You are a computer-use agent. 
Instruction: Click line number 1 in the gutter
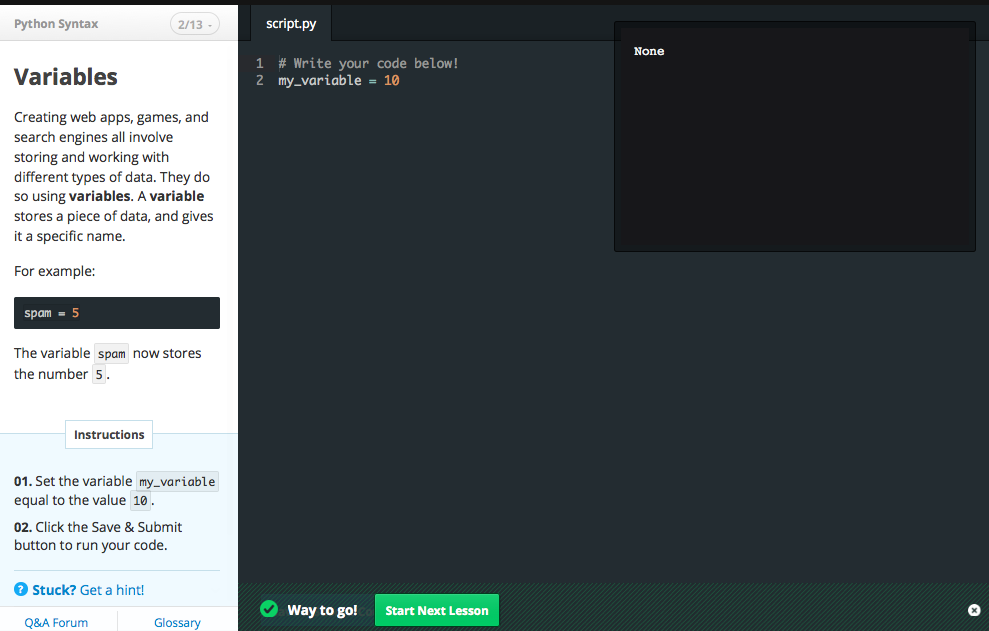click(x=260, y=63)
